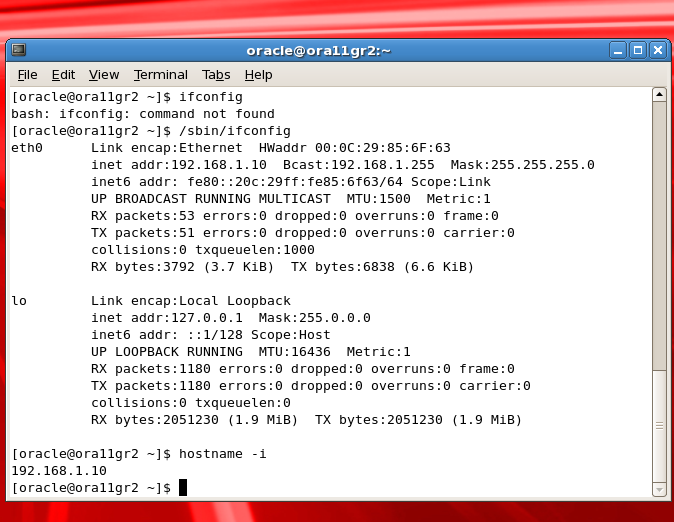Minimize the terminal window
This screenshot has height=522, width=674.
pyautogui.click(x=618, y=51)
